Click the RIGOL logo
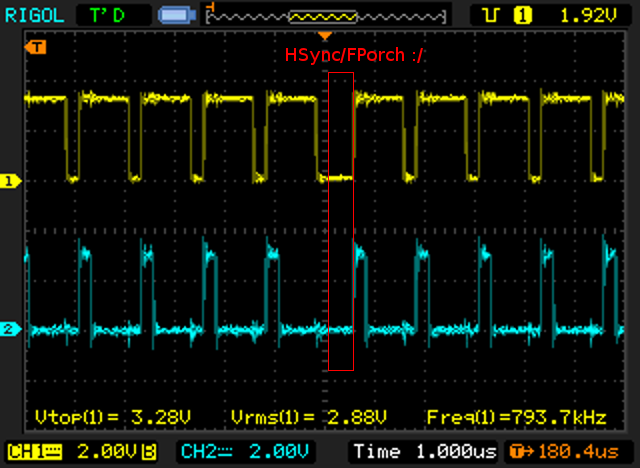640x468 pixels. click(x=34, y=15)
